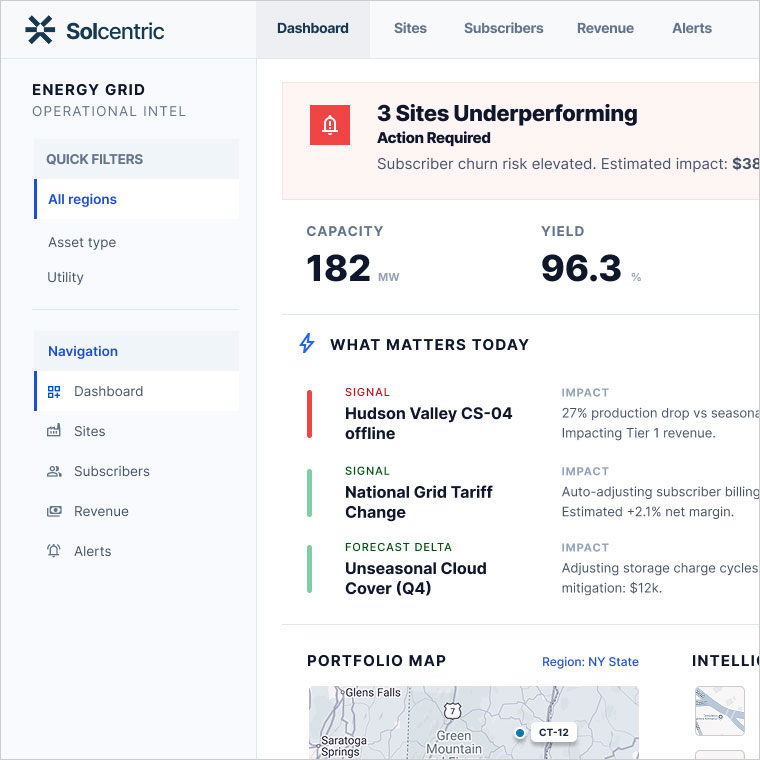Click the Solcentric logo icon
This screenshot has height=760, width=760.
(x=40, y=30)
